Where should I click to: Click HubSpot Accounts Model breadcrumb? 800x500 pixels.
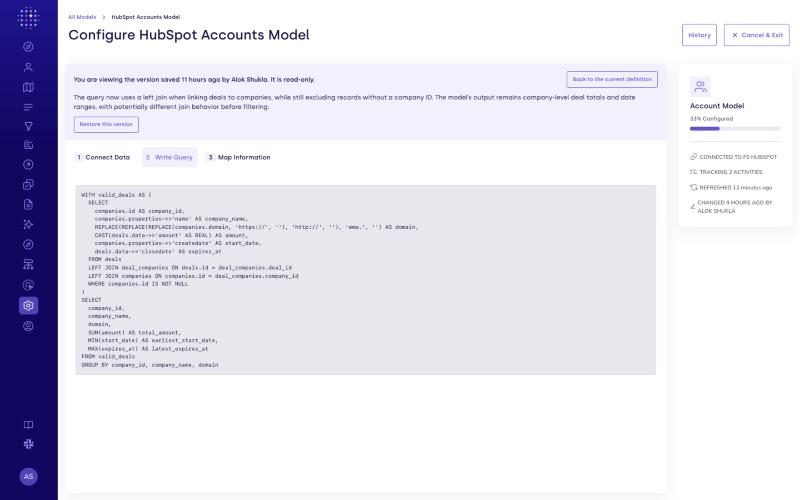coord(146,17)
